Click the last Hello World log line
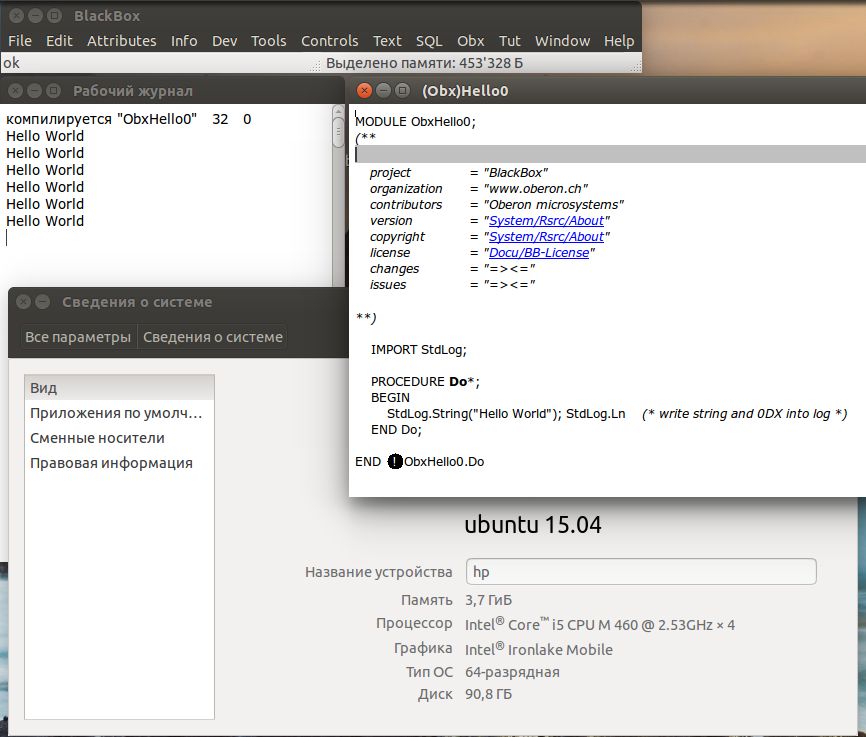Image resolution: width=866 pixels, height=737 pixels. click(45, 221)
